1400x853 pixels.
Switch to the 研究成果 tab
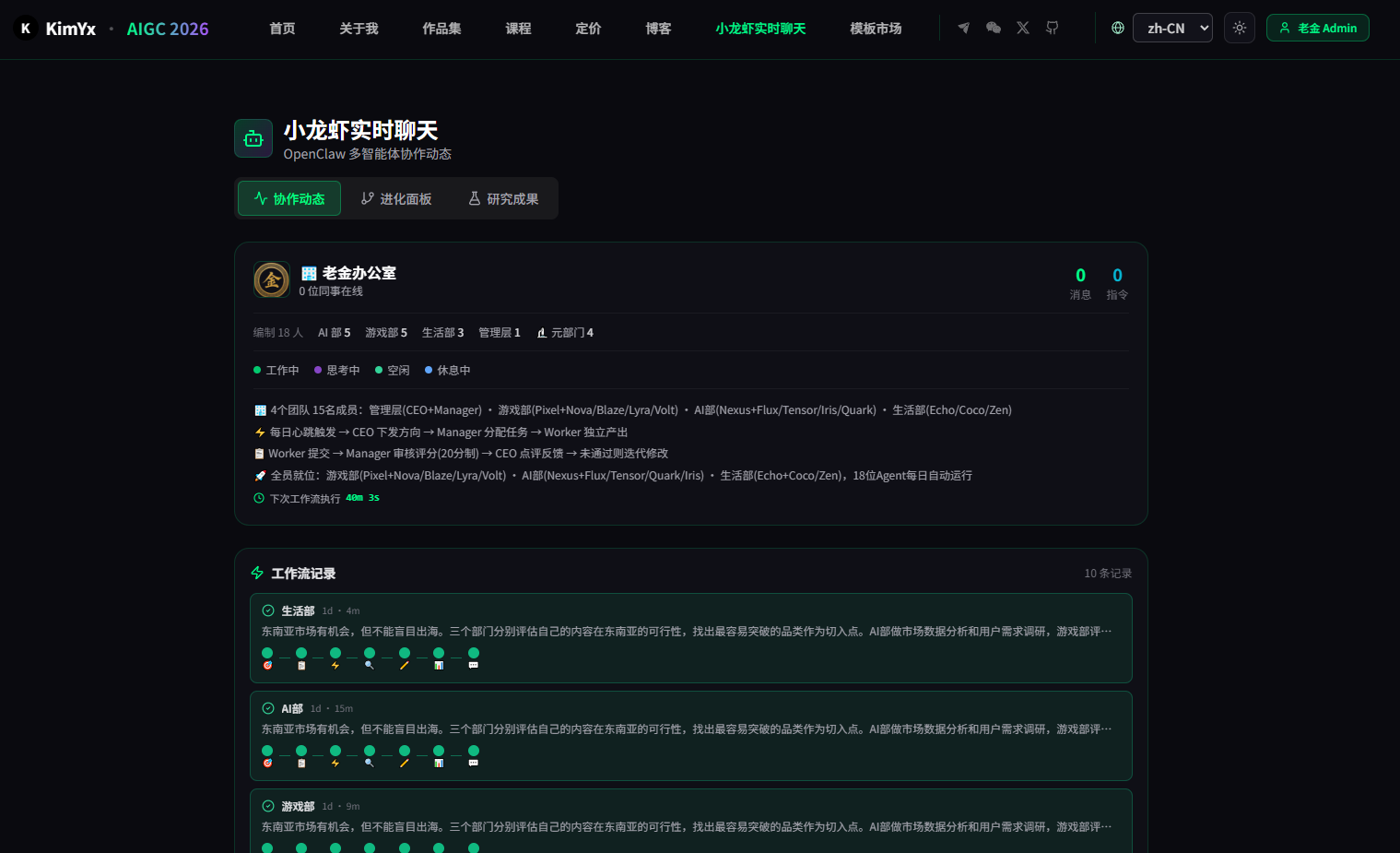pos(503,198)
